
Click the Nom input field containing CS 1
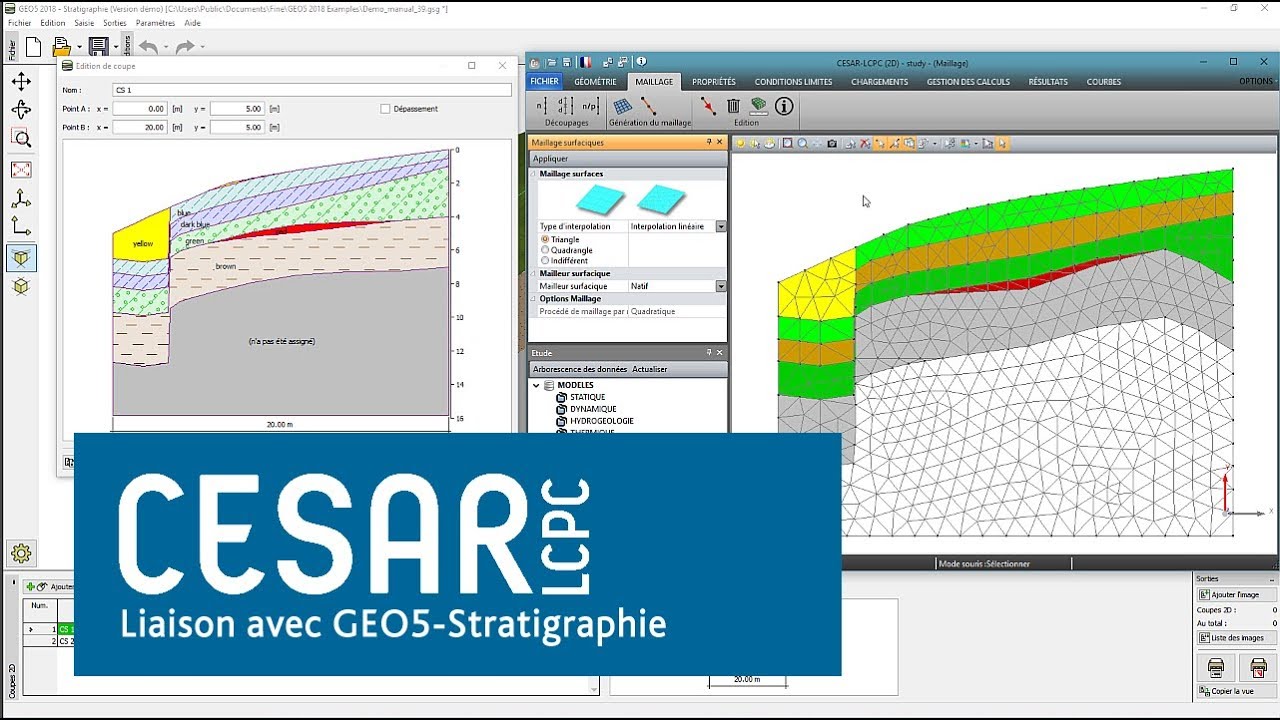click(x=312, y=90)
